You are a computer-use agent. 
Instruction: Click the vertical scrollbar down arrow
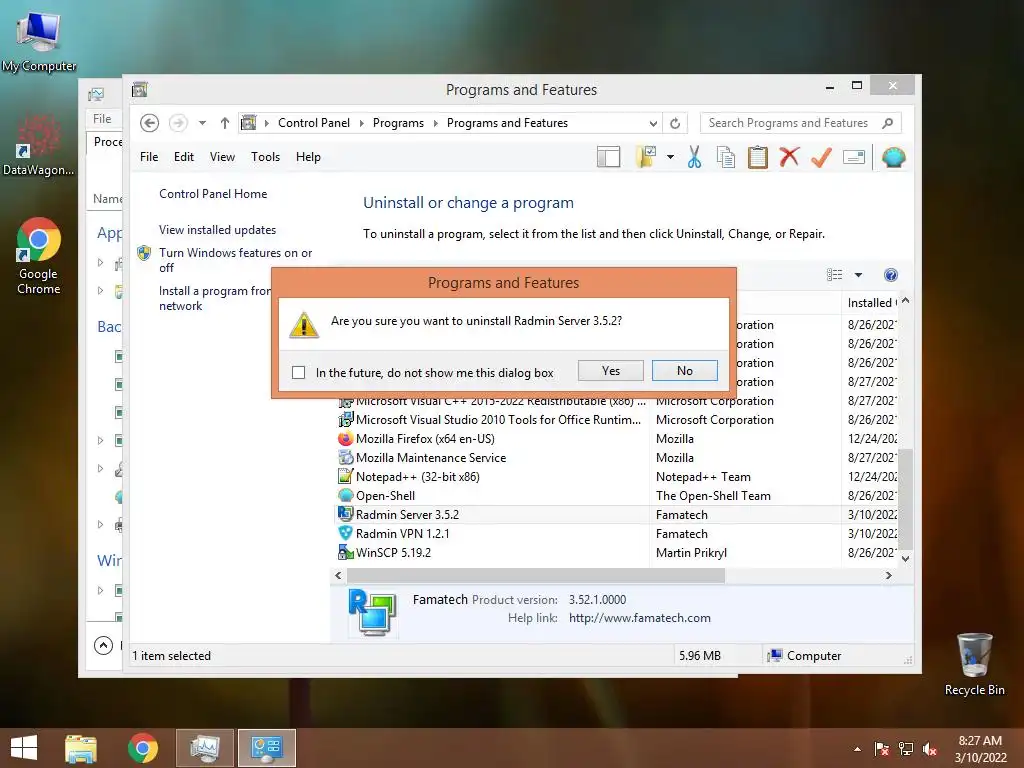pyautogui.click(x=905, y=558)
